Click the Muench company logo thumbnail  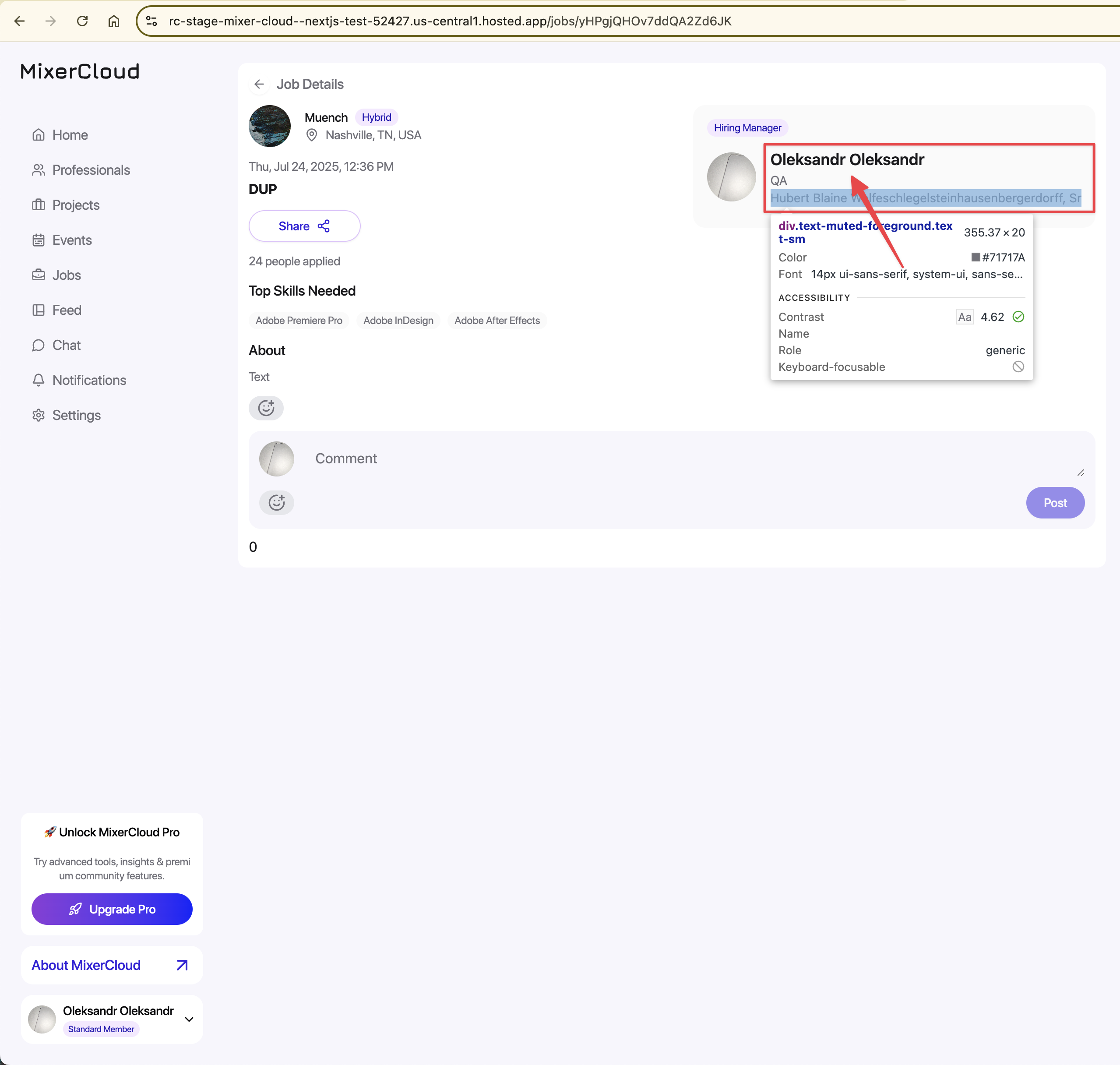coord(270,126)
